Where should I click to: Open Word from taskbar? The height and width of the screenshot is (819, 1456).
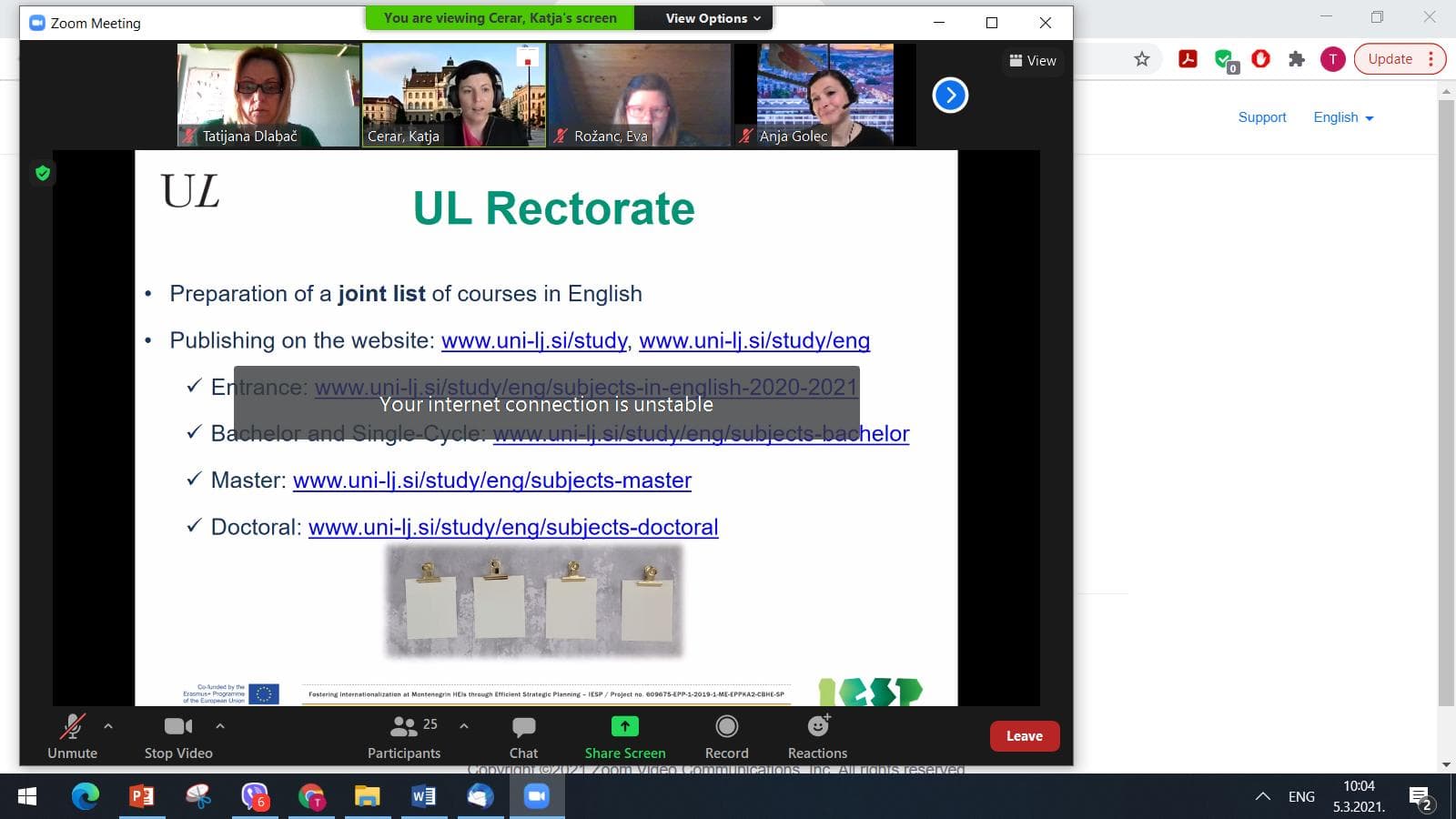(x=424, y=797)
